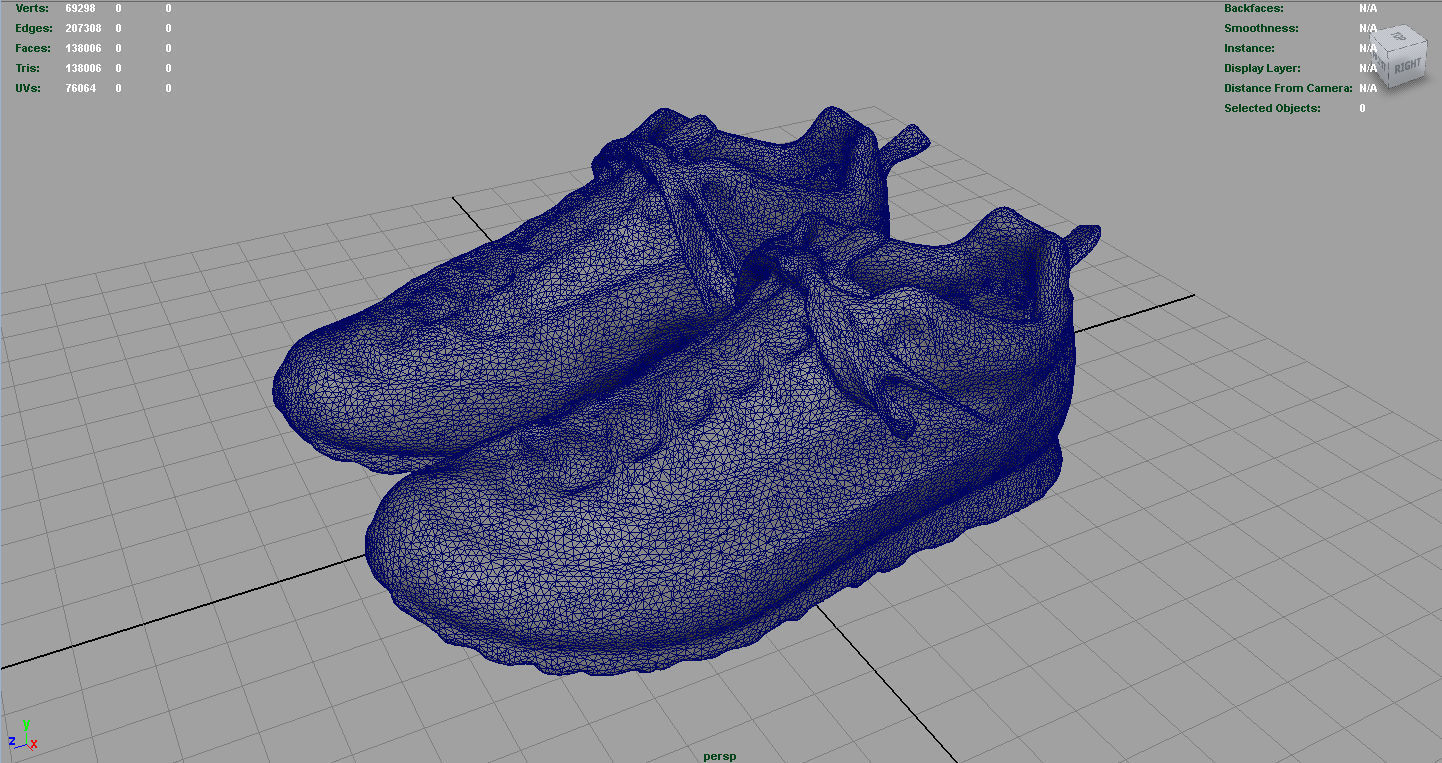This screenshot has width=1442, height=763.
Task: Click the UV count value 76064
Action: click(80, 88)
